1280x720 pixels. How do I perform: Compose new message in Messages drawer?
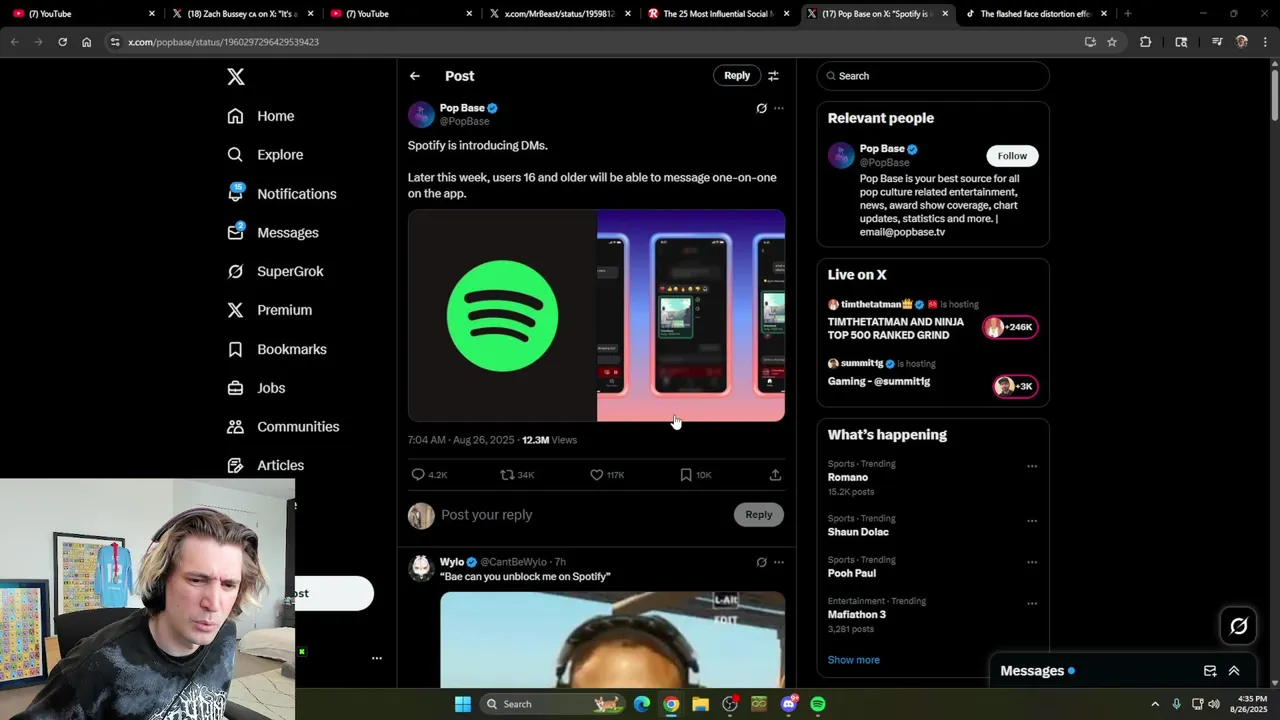coord(1210,671)
